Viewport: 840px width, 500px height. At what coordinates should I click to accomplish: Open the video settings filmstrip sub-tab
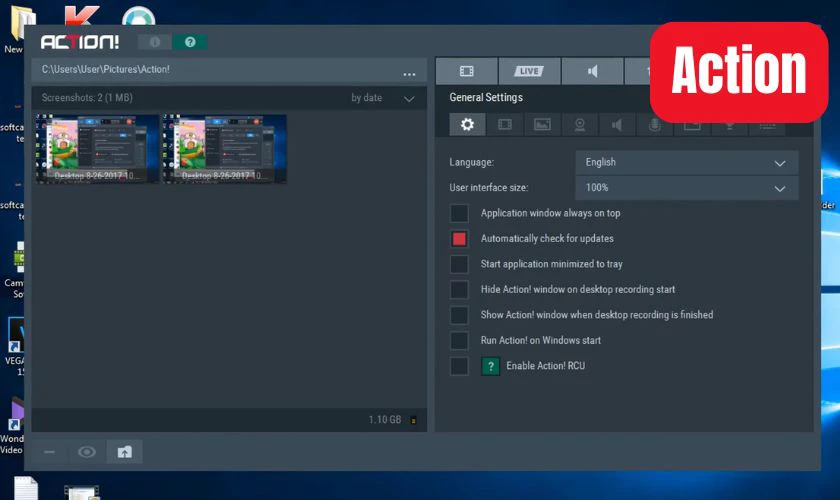coord(505,124)
